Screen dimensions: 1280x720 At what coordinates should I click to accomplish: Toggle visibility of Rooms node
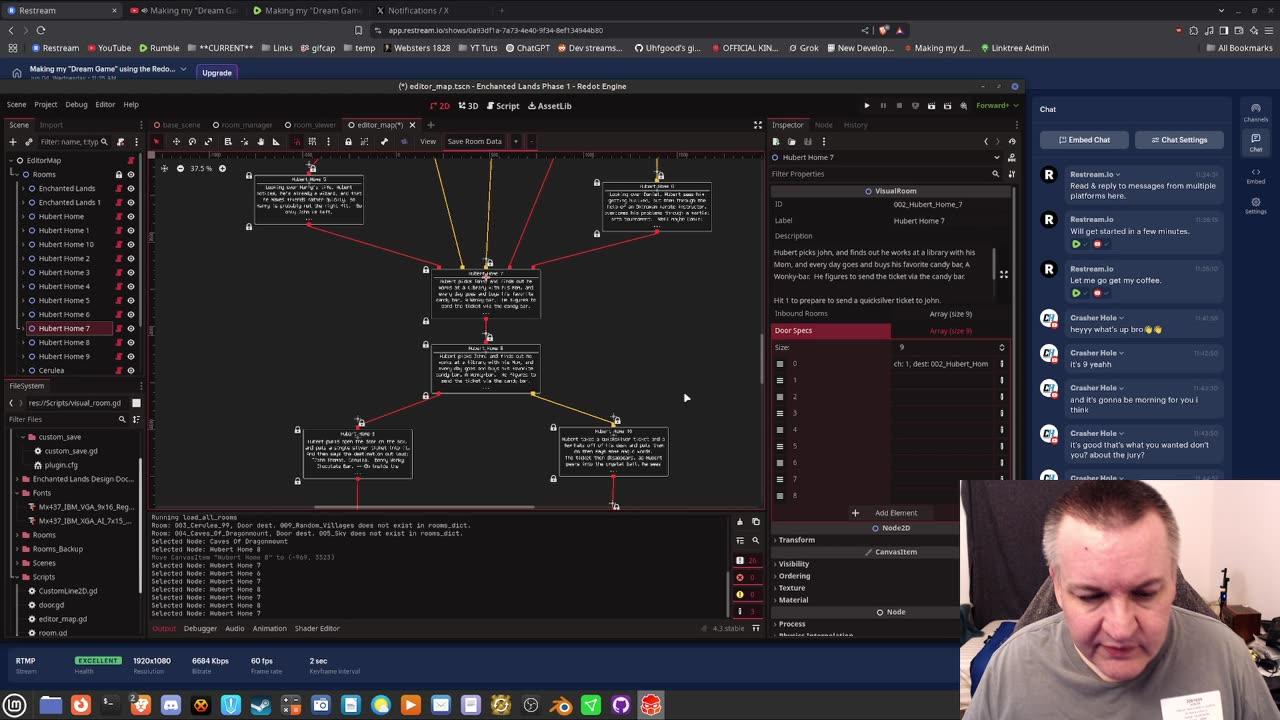[x=130, y=174]
